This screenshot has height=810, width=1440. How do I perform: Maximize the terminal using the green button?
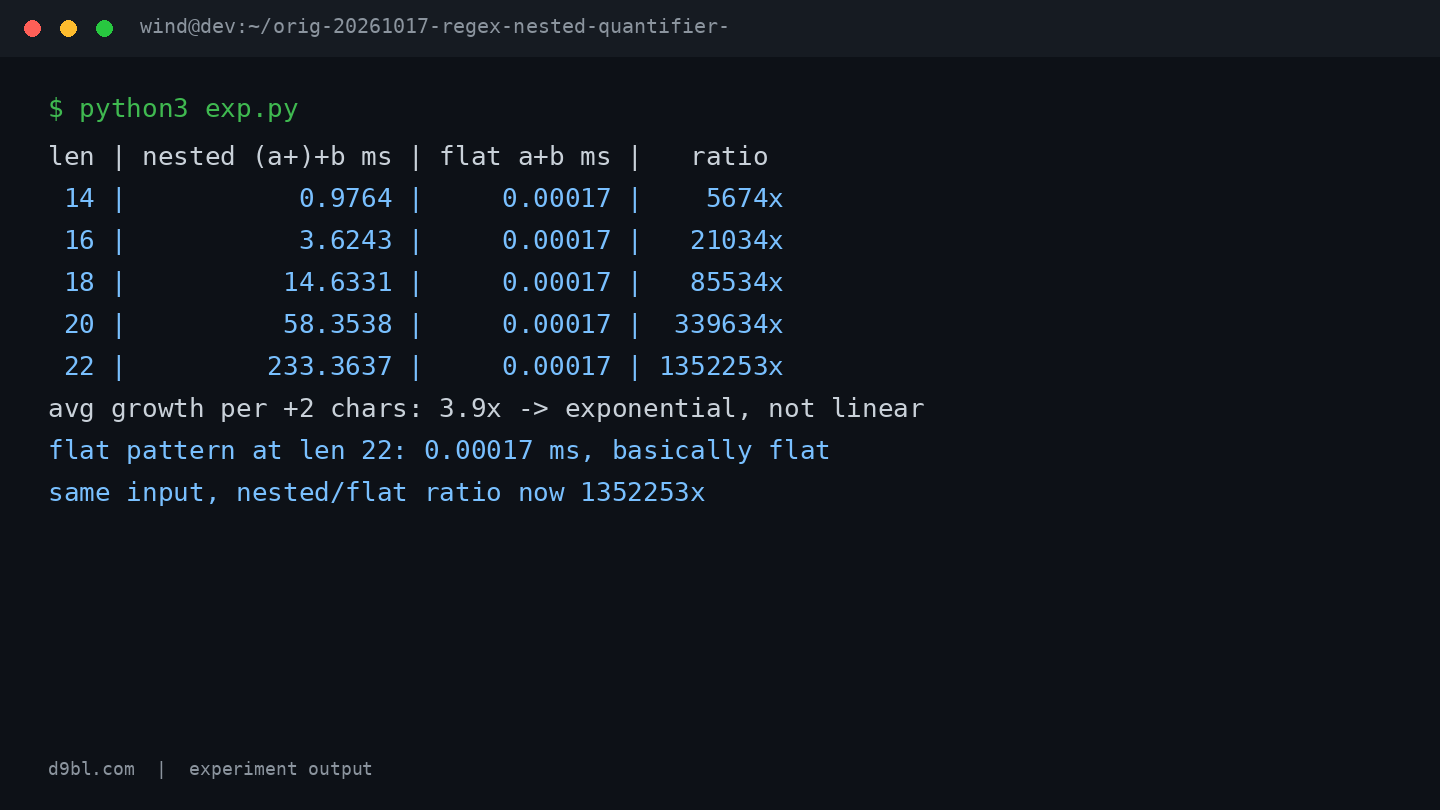point(104,28)
